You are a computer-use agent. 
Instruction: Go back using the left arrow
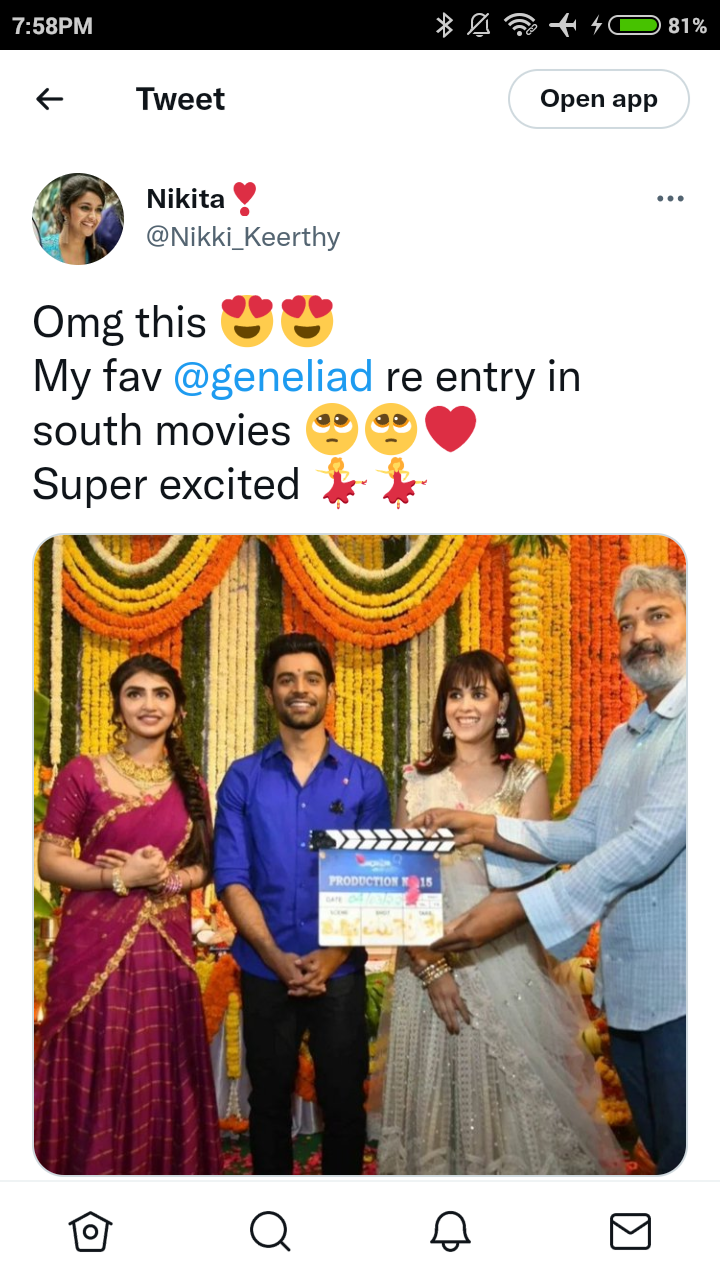pos(49,99)
